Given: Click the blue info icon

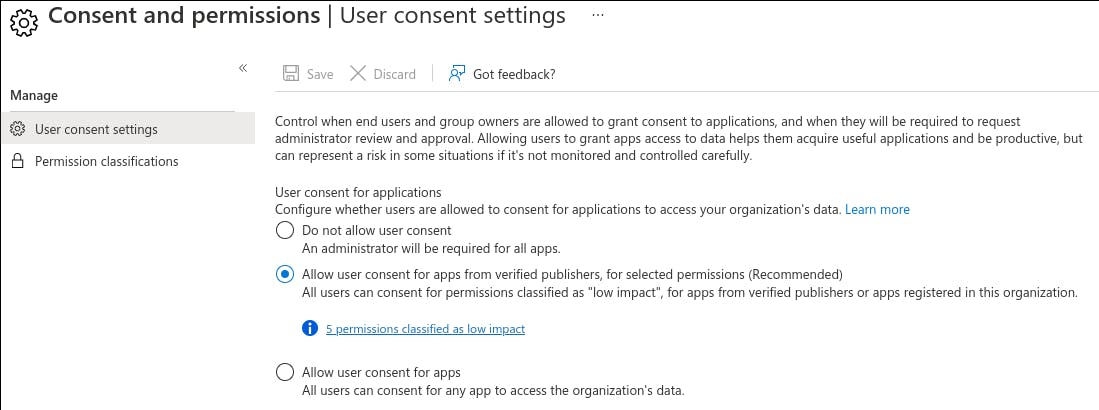Looking at the screenshot, I should point(310,328).
